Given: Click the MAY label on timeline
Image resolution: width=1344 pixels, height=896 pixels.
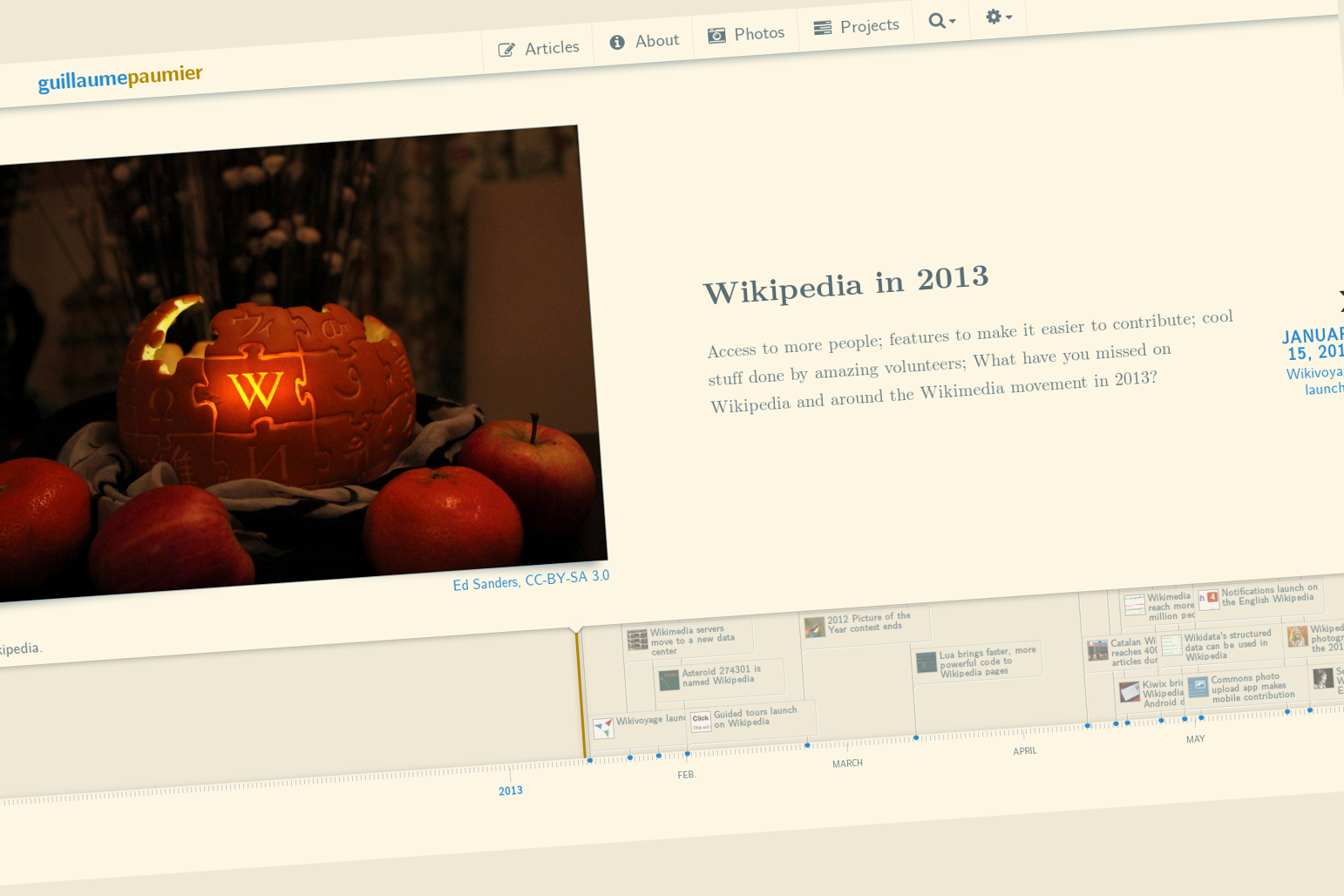Looking at the screenshot, I should pos(1195,739).
